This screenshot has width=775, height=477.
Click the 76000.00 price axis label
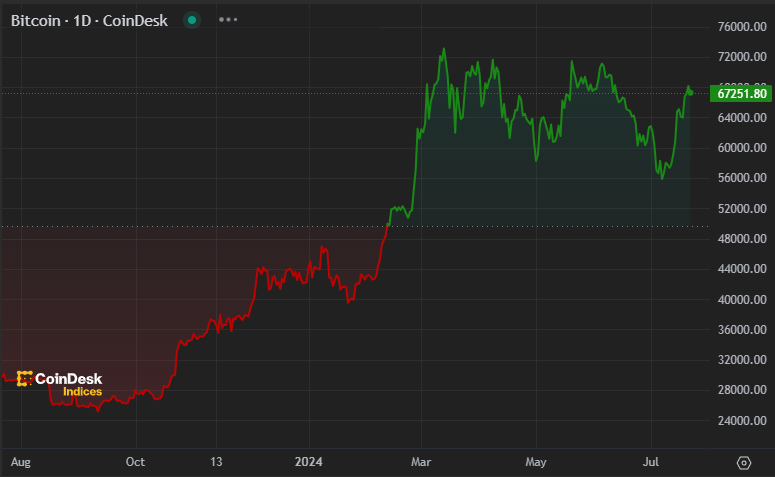tap(742, 27)
